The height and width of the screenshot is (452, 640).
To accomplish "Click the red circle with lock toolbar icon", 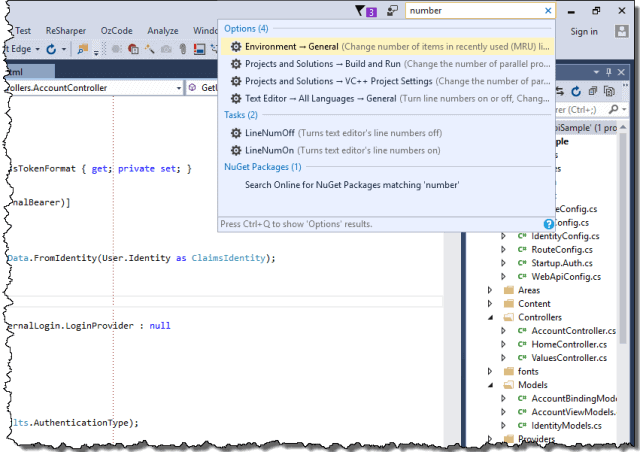I will (x=133, y=49).
